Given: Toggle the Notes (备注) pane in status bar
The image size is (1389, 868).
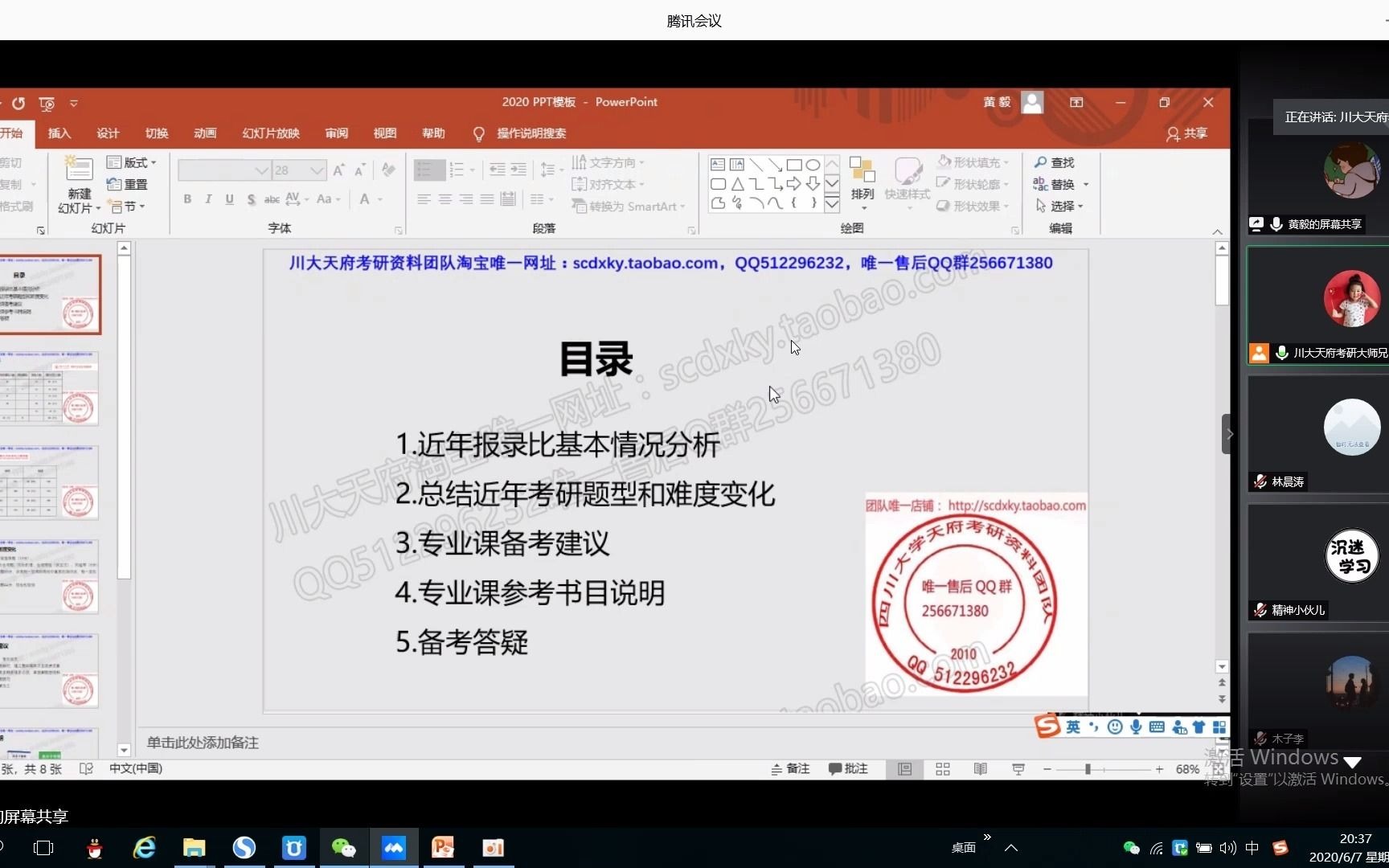Looking at the screenshot, I should click(x=790, y=769).
